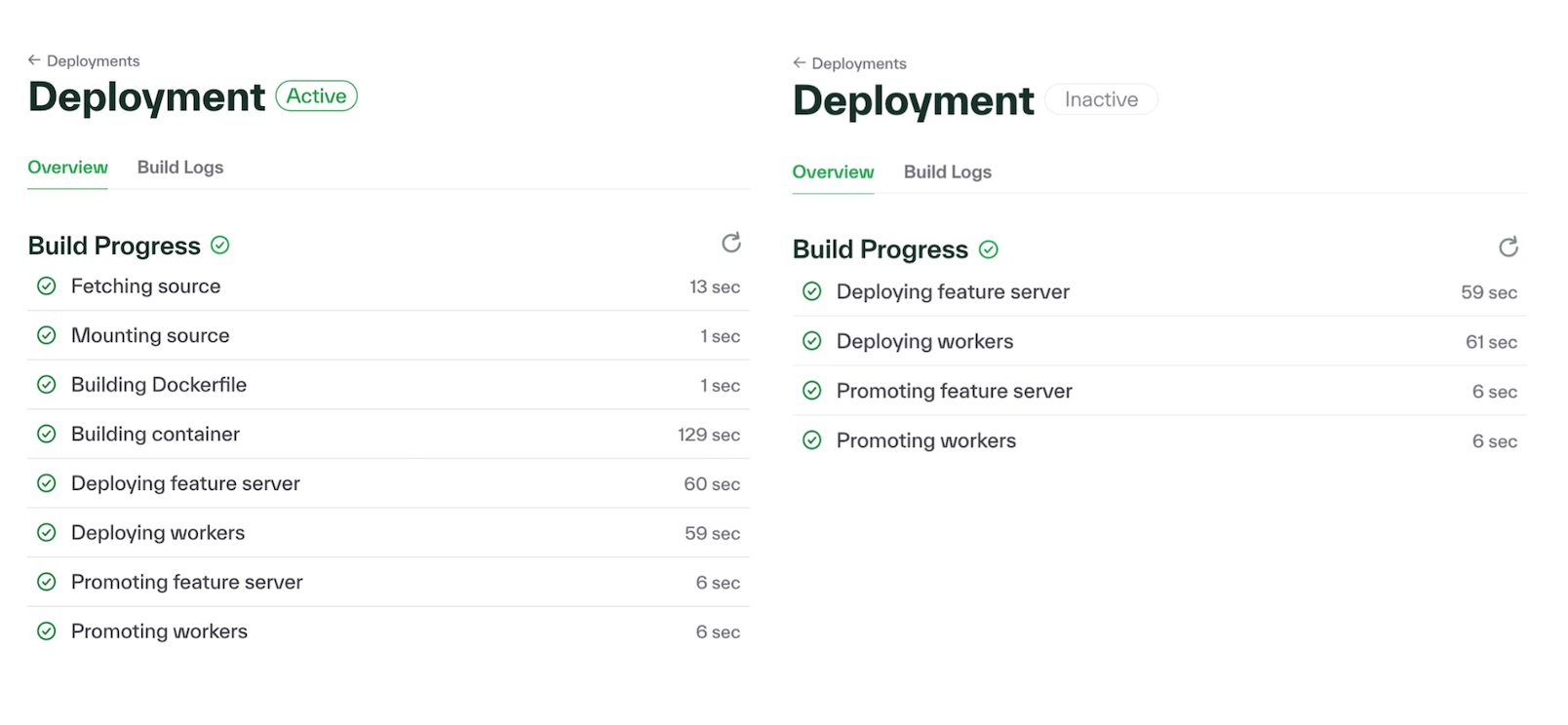This screenshot has height=725, width=1568.
Task: Click check icon of Promoting feature server, Active panel
Action: (46, 582)
